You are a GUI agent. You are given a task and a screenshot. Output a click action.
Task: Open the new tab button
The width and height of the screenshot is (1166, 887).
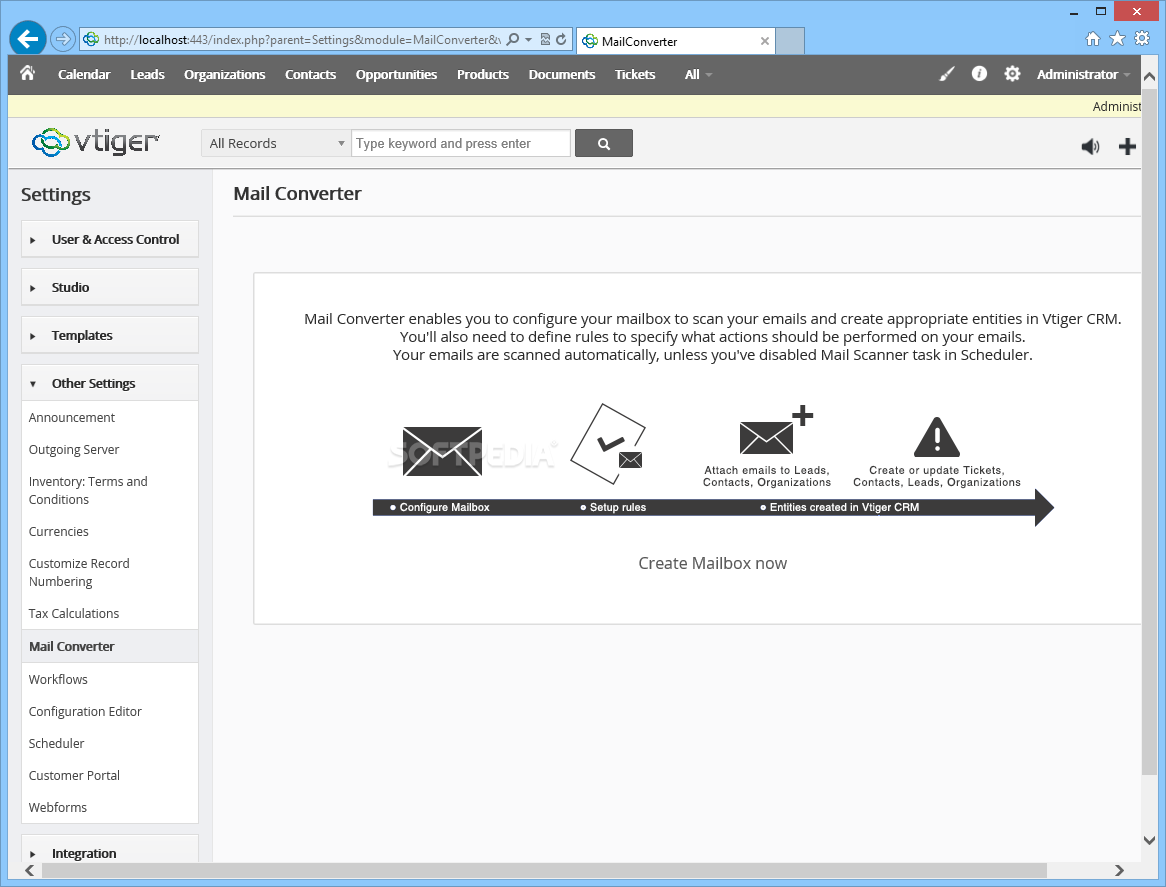pos(790,41)
